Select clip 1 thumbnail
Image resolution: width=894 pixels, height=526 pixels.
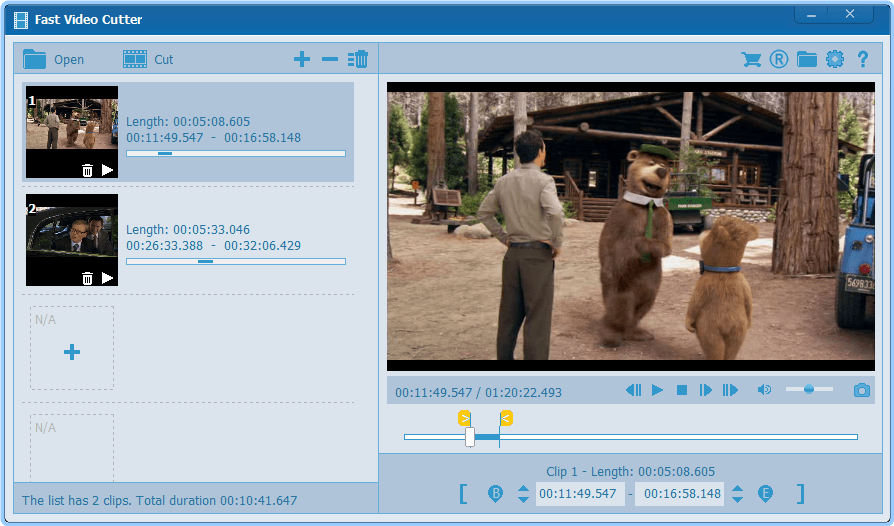click(72, 132)
